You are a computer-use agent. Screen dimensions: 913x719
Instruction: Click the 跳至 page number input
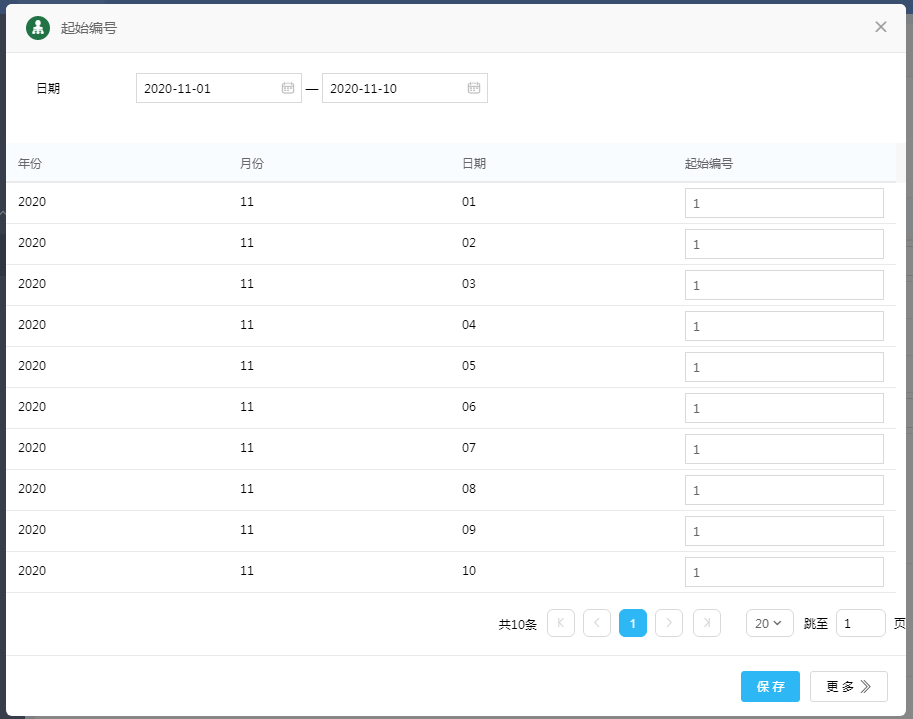click(x=860, y=623)
